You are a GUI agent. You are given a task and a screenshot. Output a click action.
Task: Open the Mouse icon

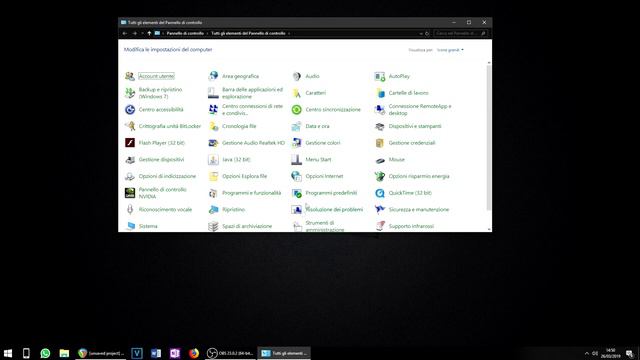point(380,160)
